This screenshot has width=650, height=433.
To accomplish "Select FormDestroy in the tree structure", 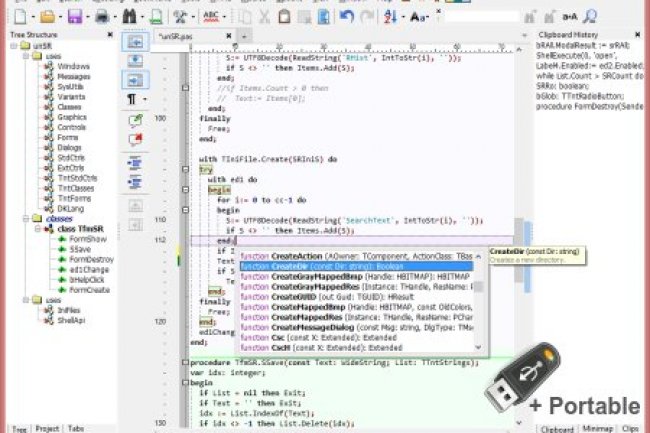I will [x=88, y=259].
